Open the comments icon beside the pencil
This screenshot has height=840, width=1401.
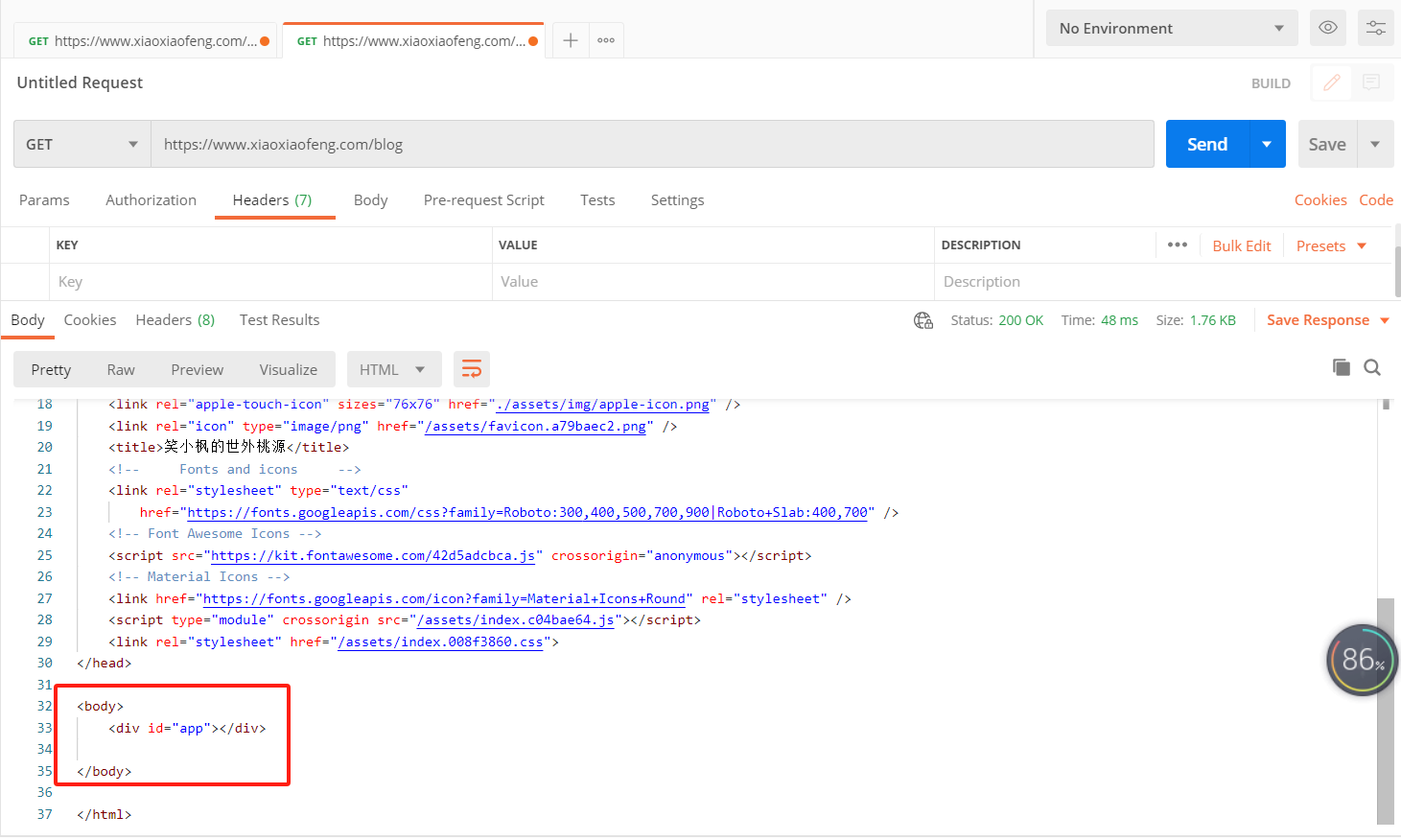1371,82
